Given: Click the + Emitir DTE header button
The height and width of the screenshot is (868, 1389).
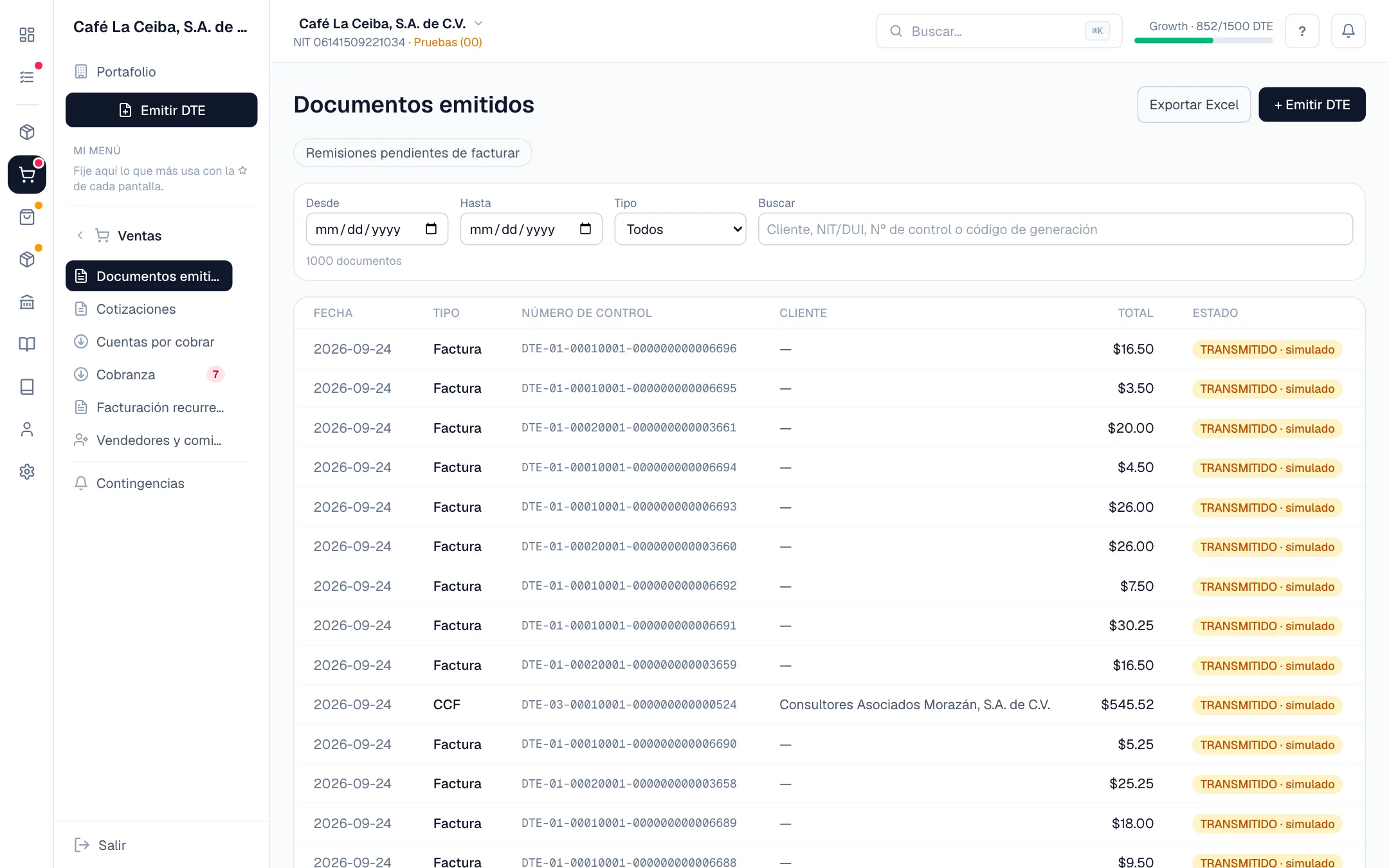Looking at the screenshot, I should coord(1312,104).
